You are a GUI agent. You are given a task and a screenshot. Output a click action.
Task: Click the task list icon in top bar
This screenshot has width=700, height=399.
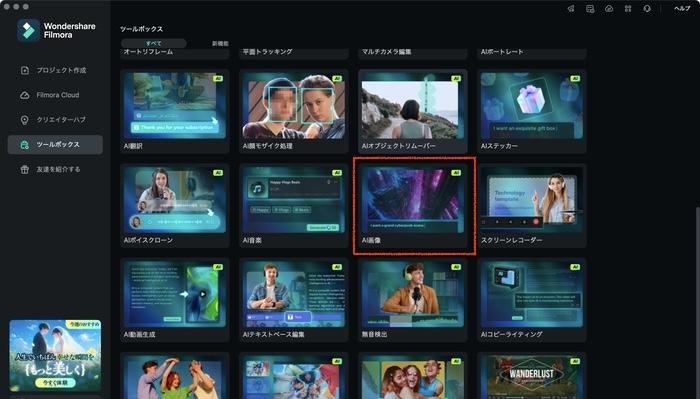coord(590,8)
